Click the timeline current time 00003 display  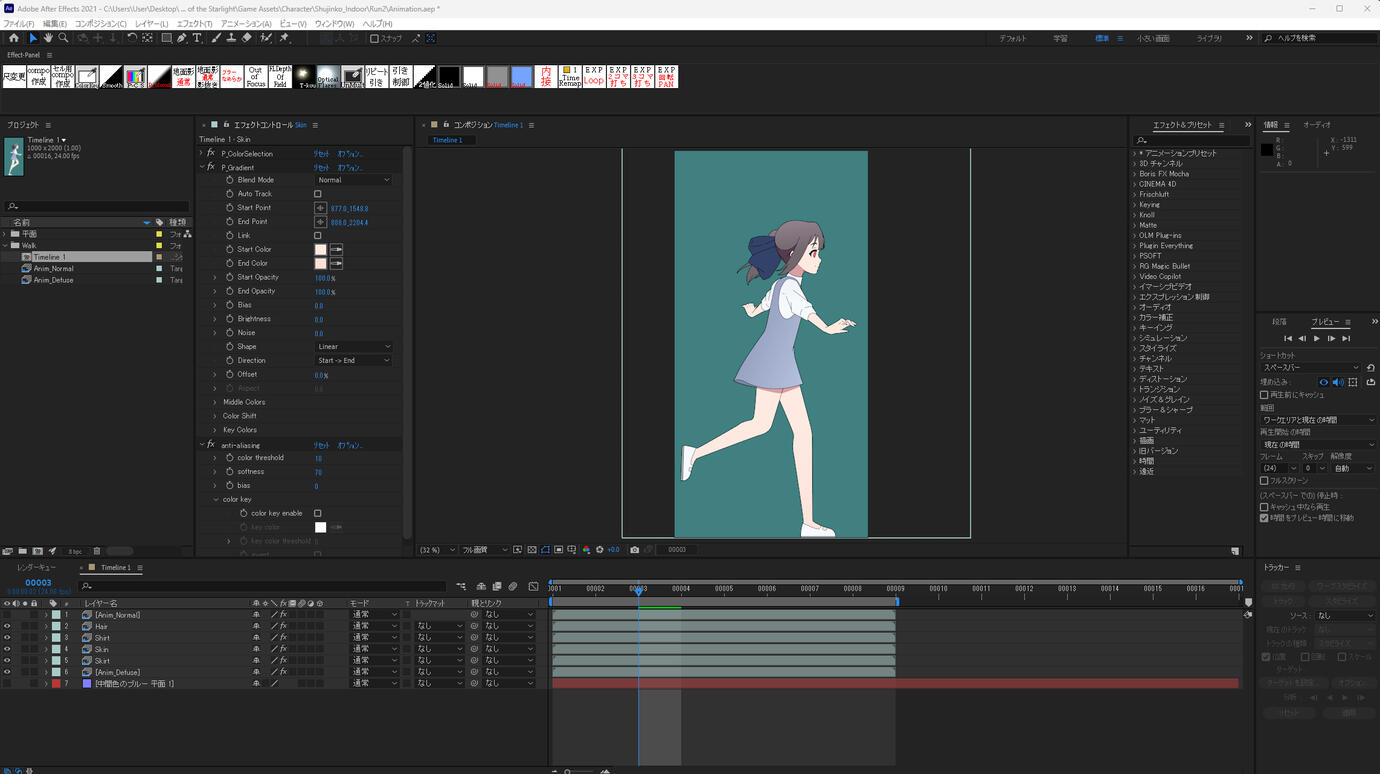tap(38, 583)
